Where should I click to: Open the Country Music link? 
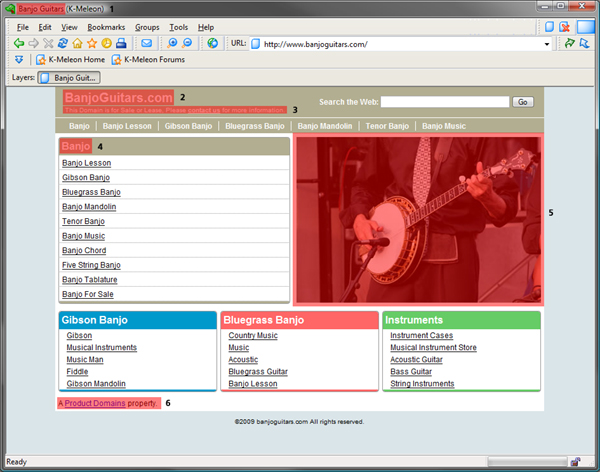pyautogui.click(x=253, y=335)
